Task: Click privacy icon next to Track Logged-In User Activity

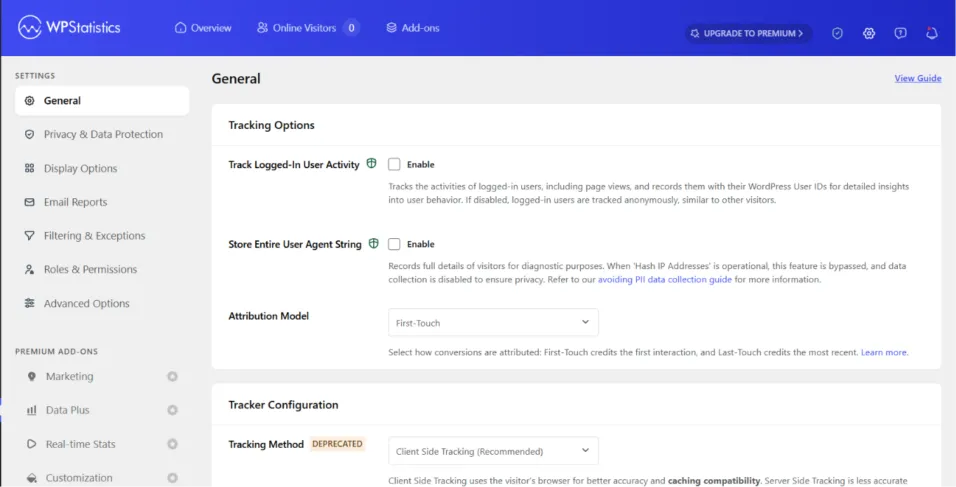Action: tap(371, 163)
